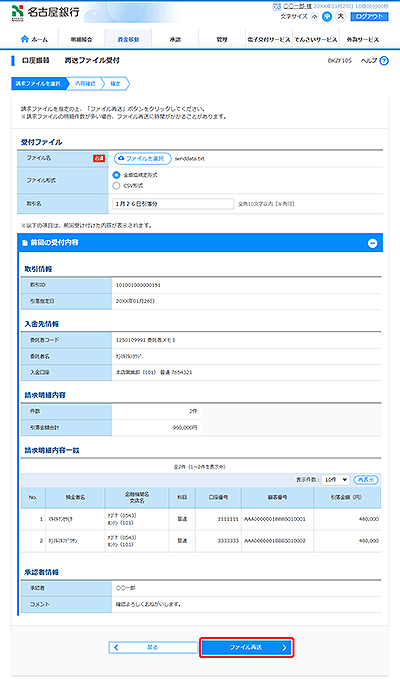Image resolution: width=400 pixels, height=691 pixels.
Task: Click the 480,000 amount in row 2
Action: [368, 541]
